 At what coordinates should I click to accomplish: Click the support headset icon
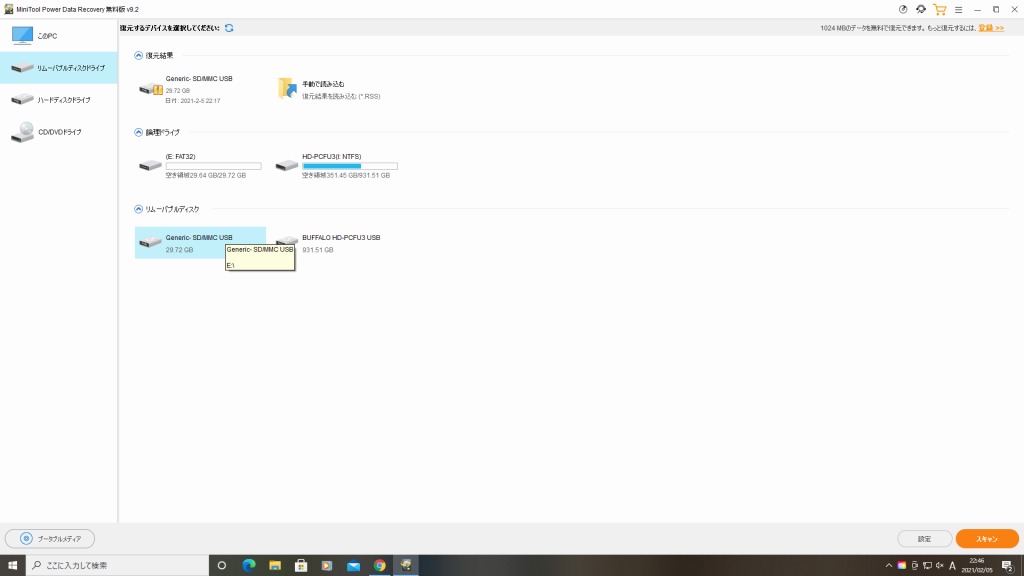pyautogui.click(x=921, y=9)
